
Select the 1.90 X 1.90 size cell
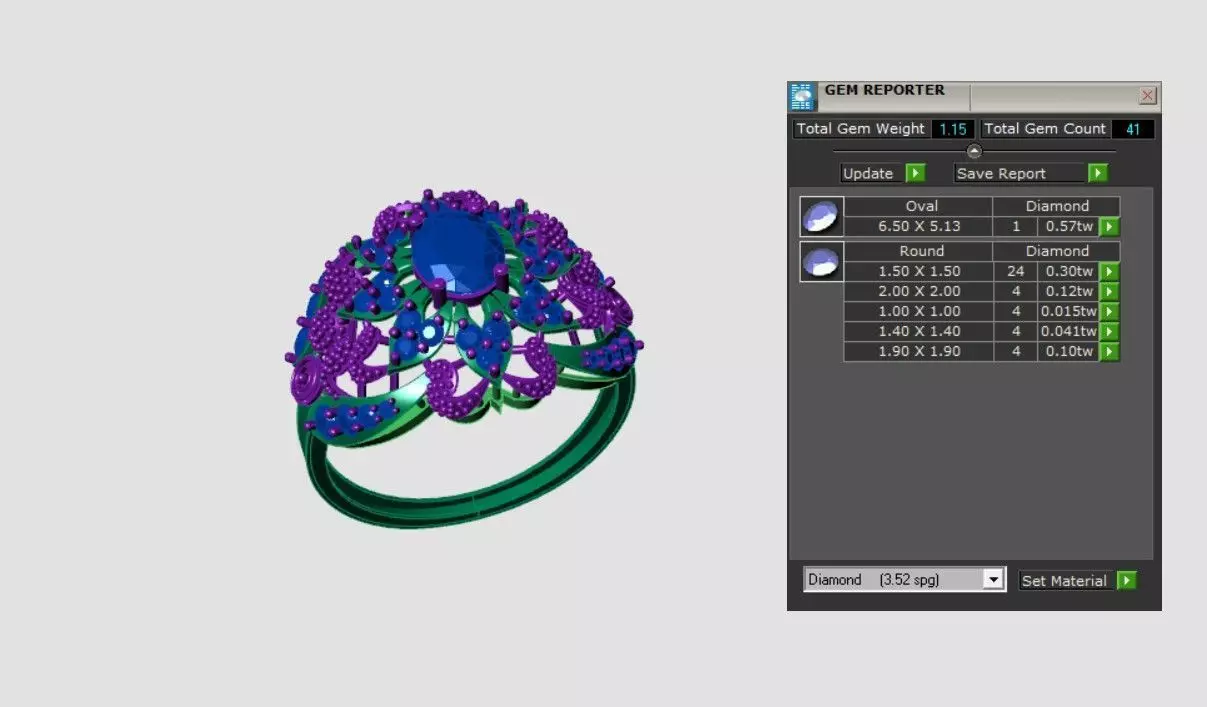[x=919, y=352]
